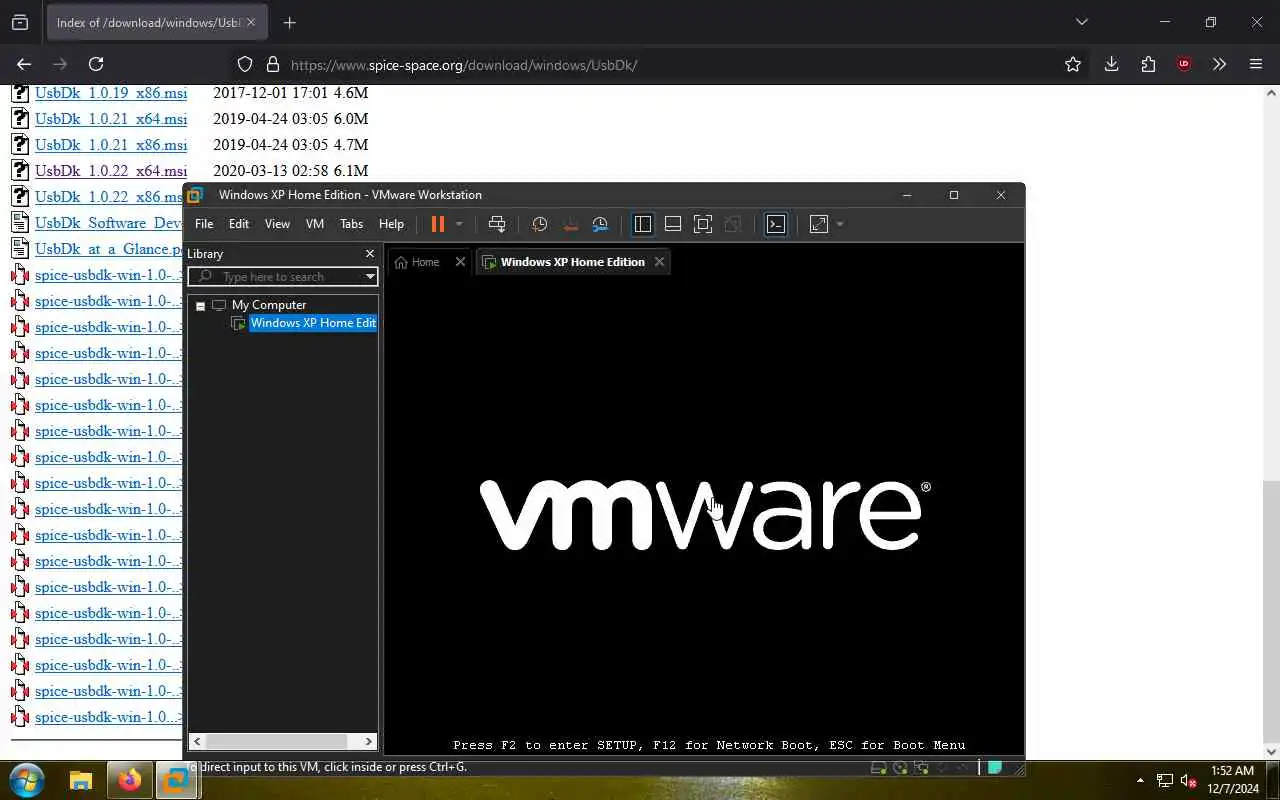The width and height of the screenshot is (1280, 800).
Task: Show more Firefox toolbar tools
Action: pos(1219,64)
